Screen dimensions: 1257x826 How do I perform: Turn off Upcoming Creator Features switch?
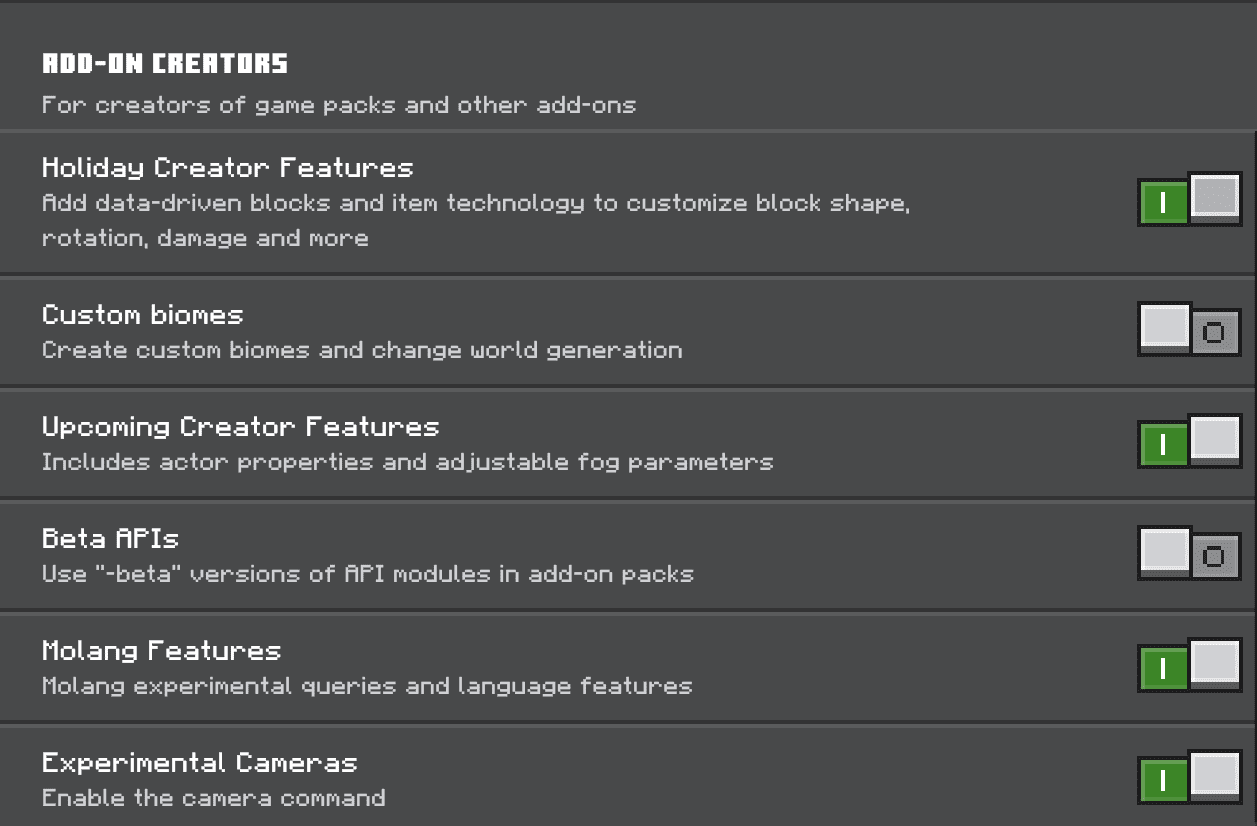[1190, 443]
